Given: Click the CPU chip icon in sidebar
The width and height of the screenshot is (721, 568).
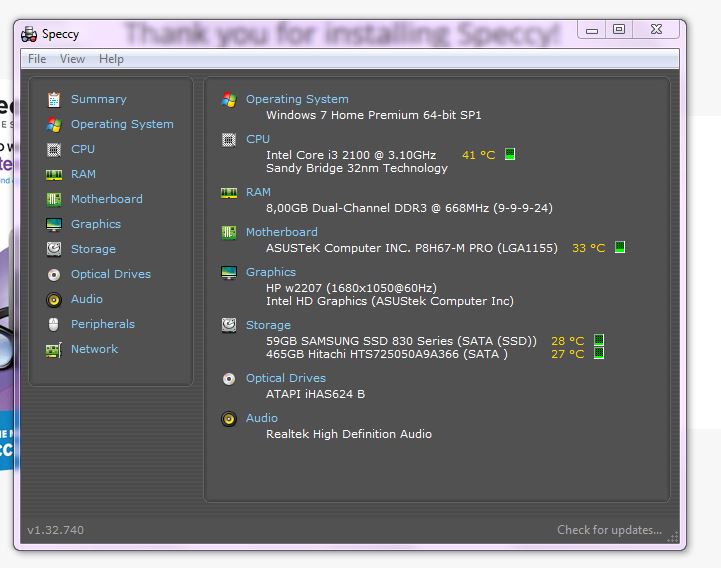Looking at the screenshot, I should [54, 149].
